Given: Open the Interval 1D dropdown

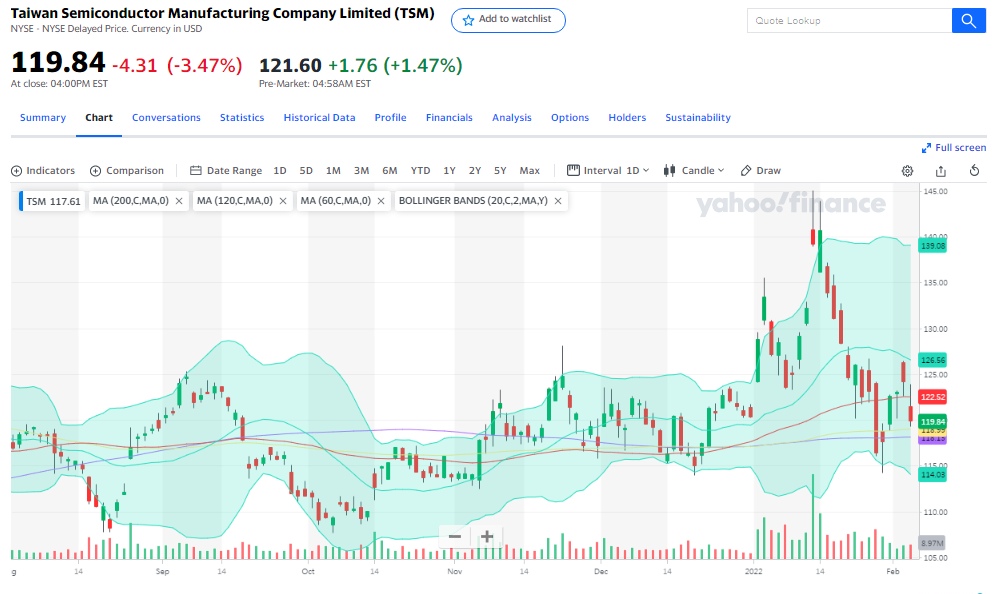Looking at the screenshot, I should coord(608,171).
